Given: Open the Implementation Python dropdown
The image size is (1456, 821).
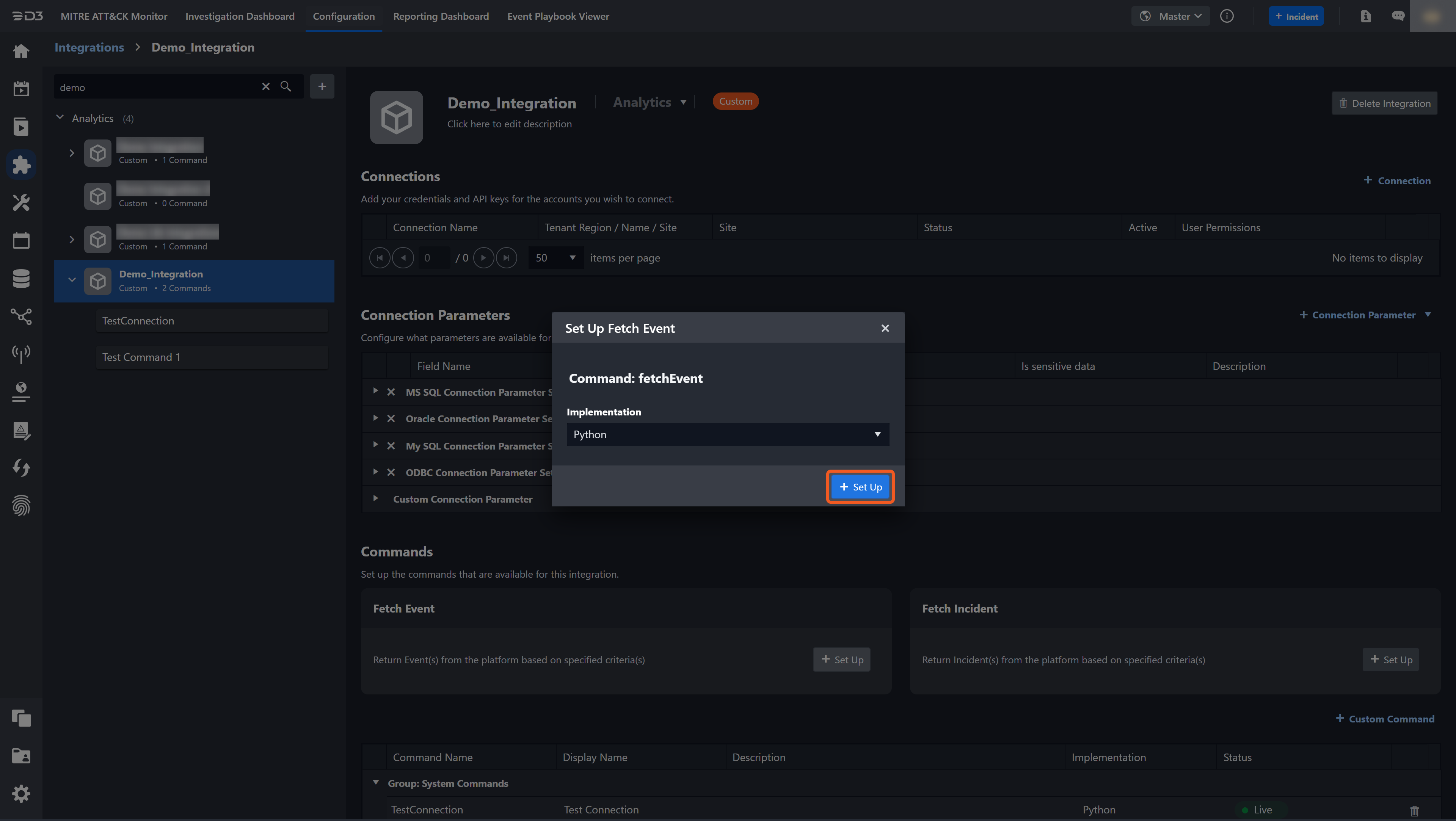Looking at the screenshot, I should 728,434.
